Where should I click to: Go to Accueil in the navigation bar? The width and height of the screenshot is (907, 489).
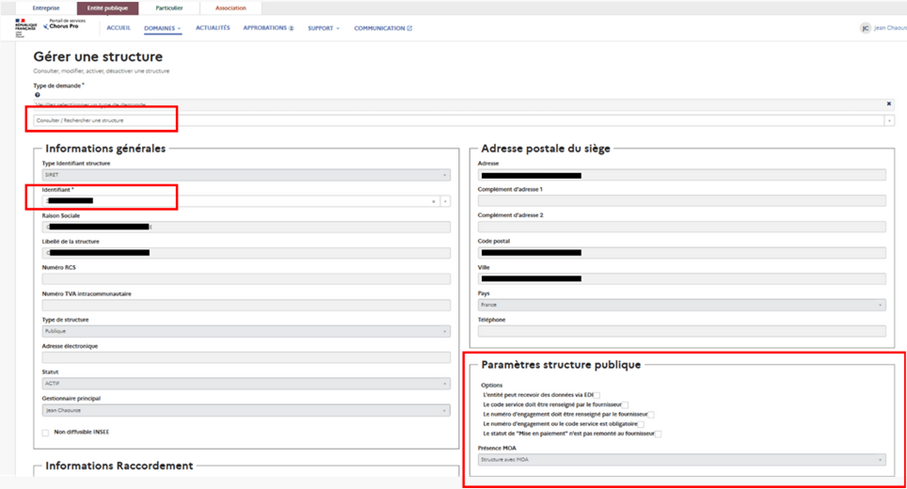pyautogui.click(x=119, y=28)
